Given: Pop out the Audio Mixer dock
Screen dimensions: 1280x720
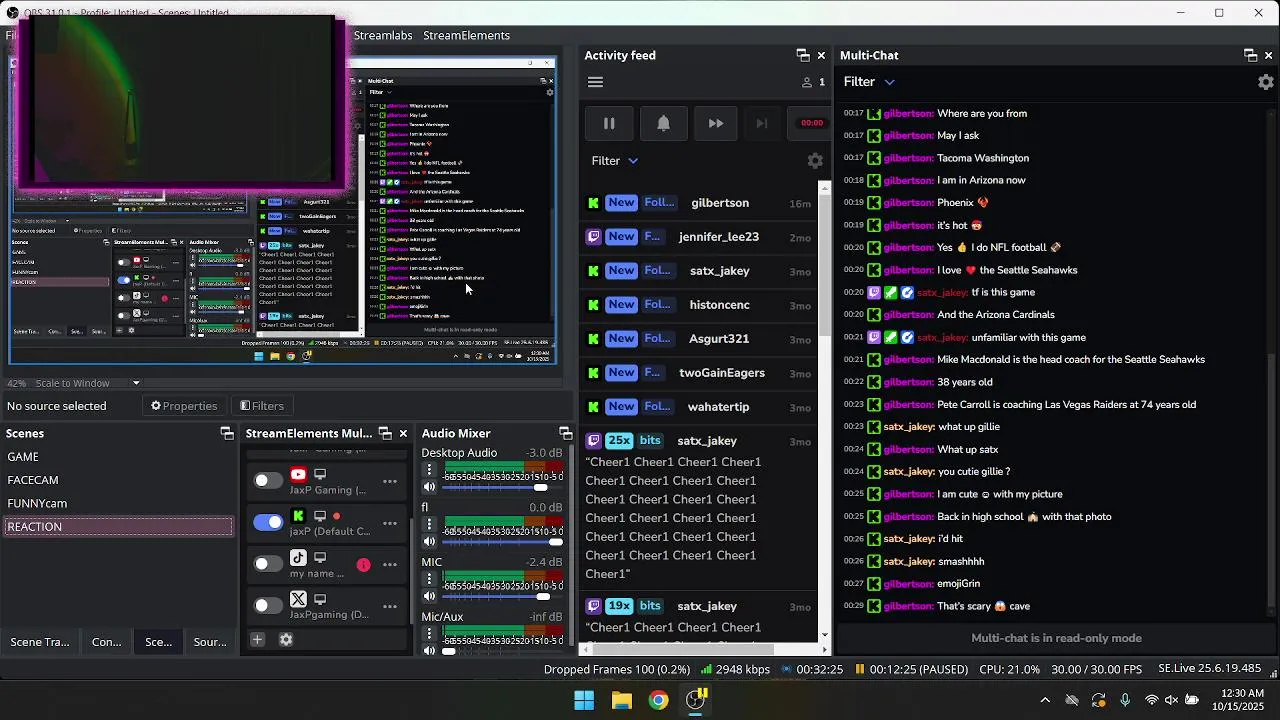Looking at the screenshot, I should click(565, 433).
